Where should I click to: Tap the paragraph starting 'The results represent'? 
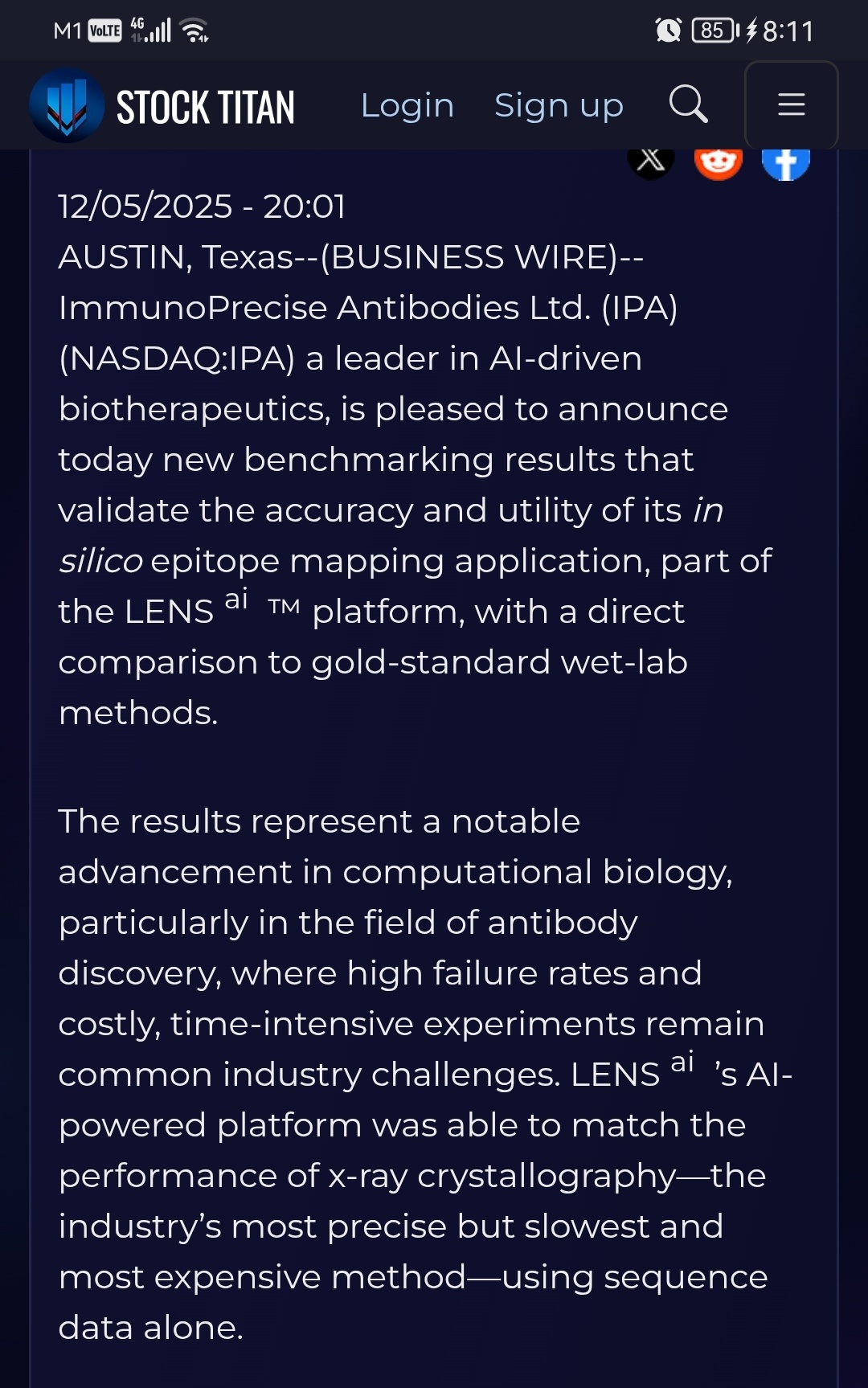click(426, 1075)
